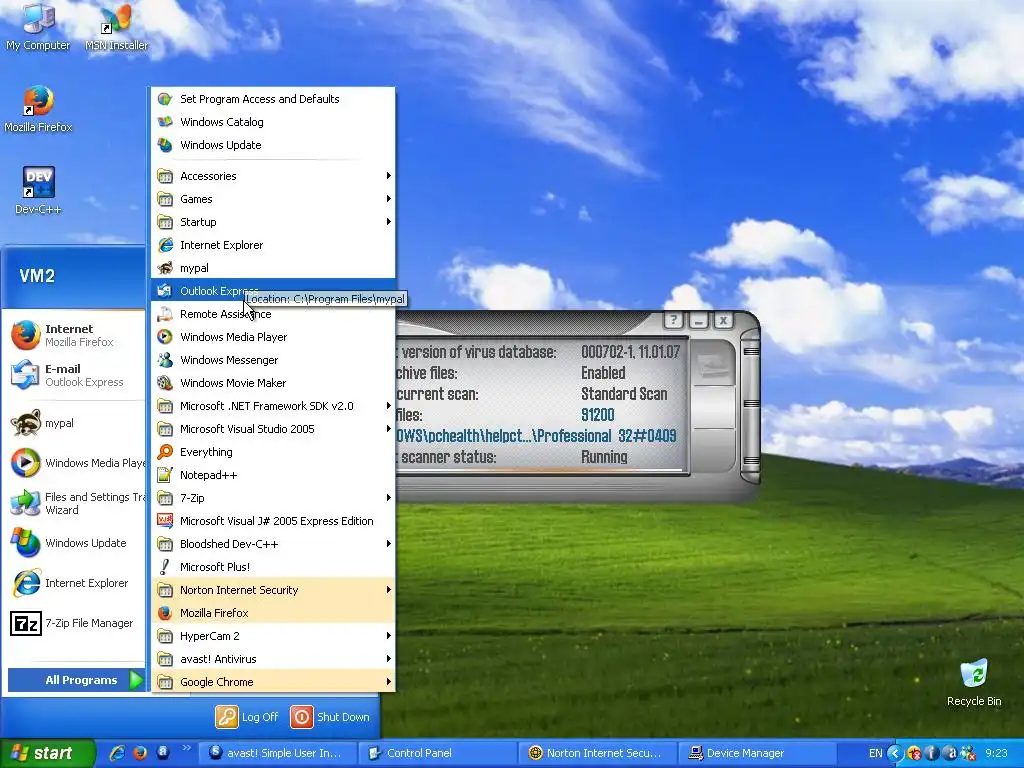The height and width of the screenshot is (768, 1024).
Task: Select Outlook Express in All Programs menu
Action: click(x=273, y=291)
